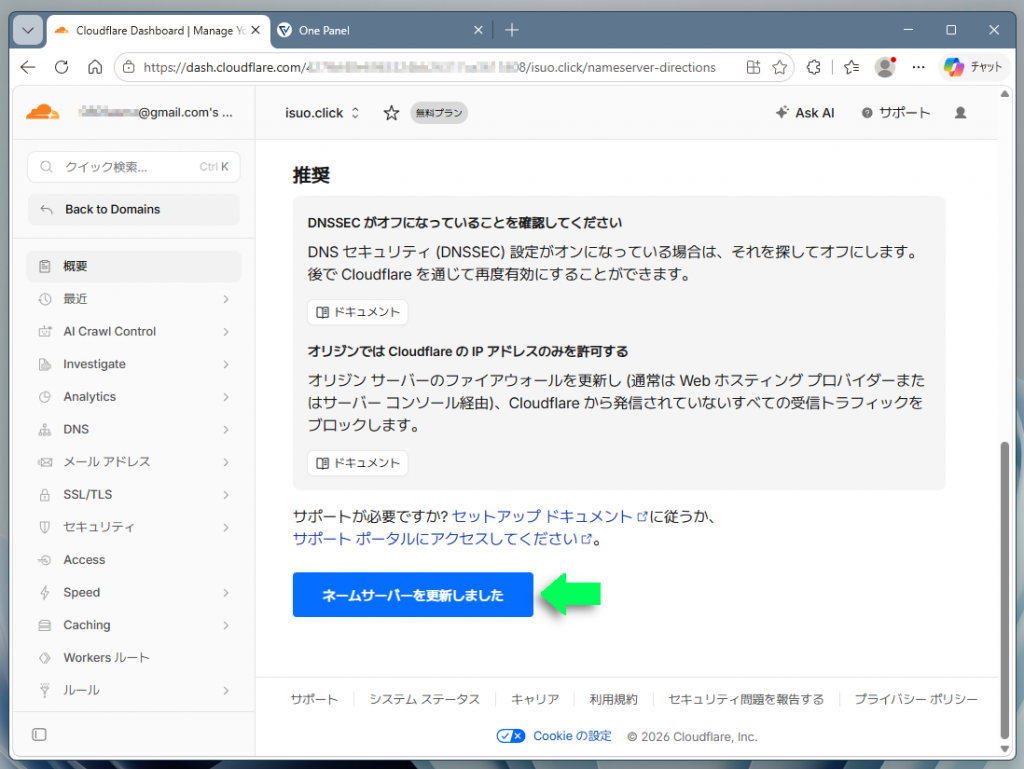Open the user profile icon in Cloudflare header

click(960, 113)
